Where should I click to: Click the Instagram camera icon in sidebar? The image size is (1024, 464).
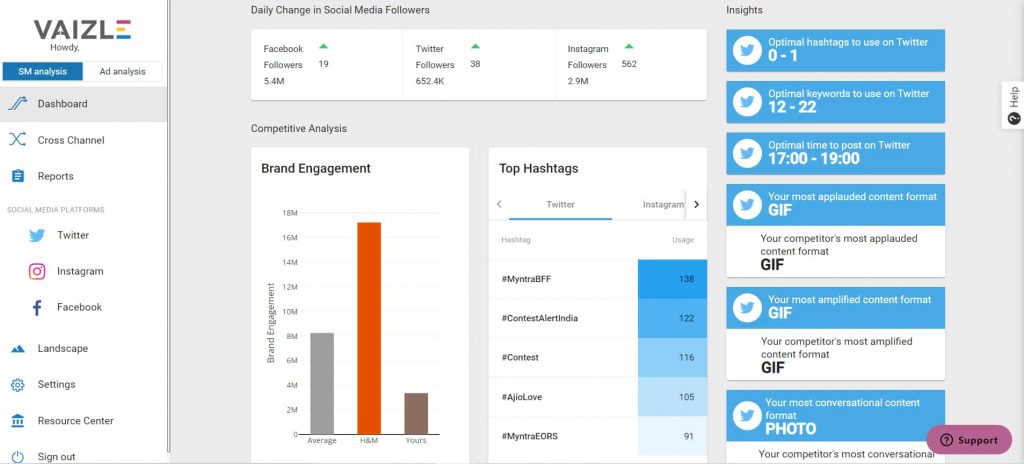(x=37, y=271)
